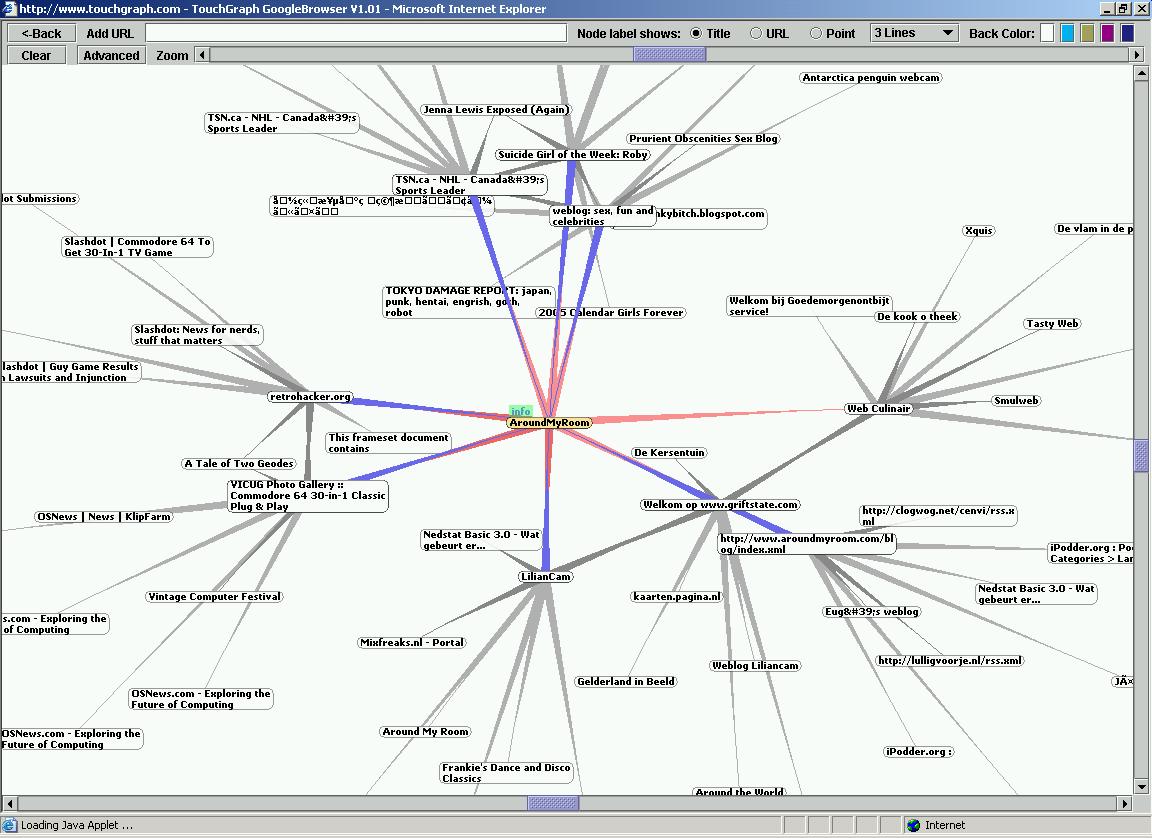The width and height of the screenshot is (1152, 838).
Task: Select the De kook o theek node
Action: 917,317
